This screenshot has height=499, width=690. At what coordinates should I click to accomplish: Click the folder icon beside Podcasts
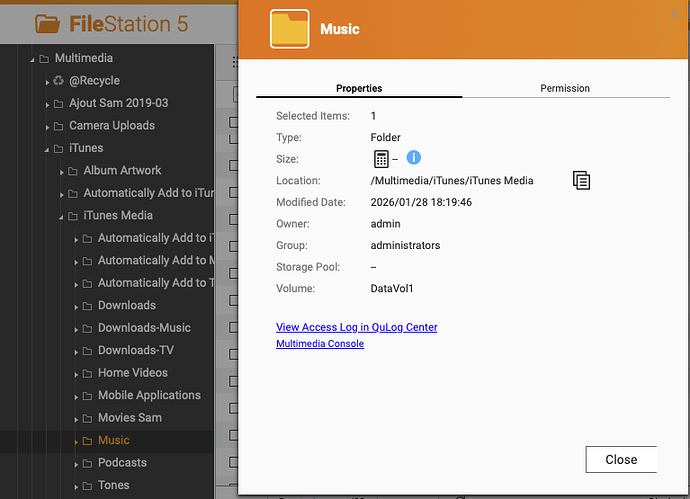click(x=88, y=463)
